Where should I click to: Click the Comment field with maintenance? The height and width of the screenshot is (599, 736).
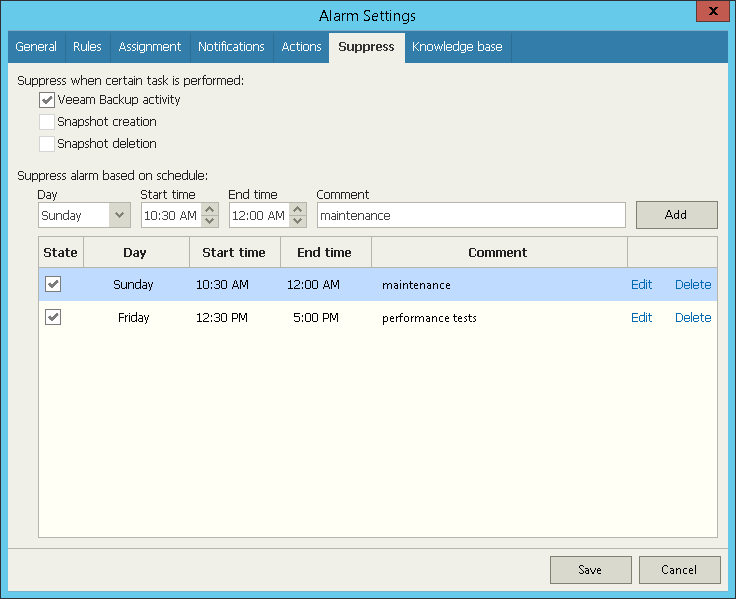point(471,215)
